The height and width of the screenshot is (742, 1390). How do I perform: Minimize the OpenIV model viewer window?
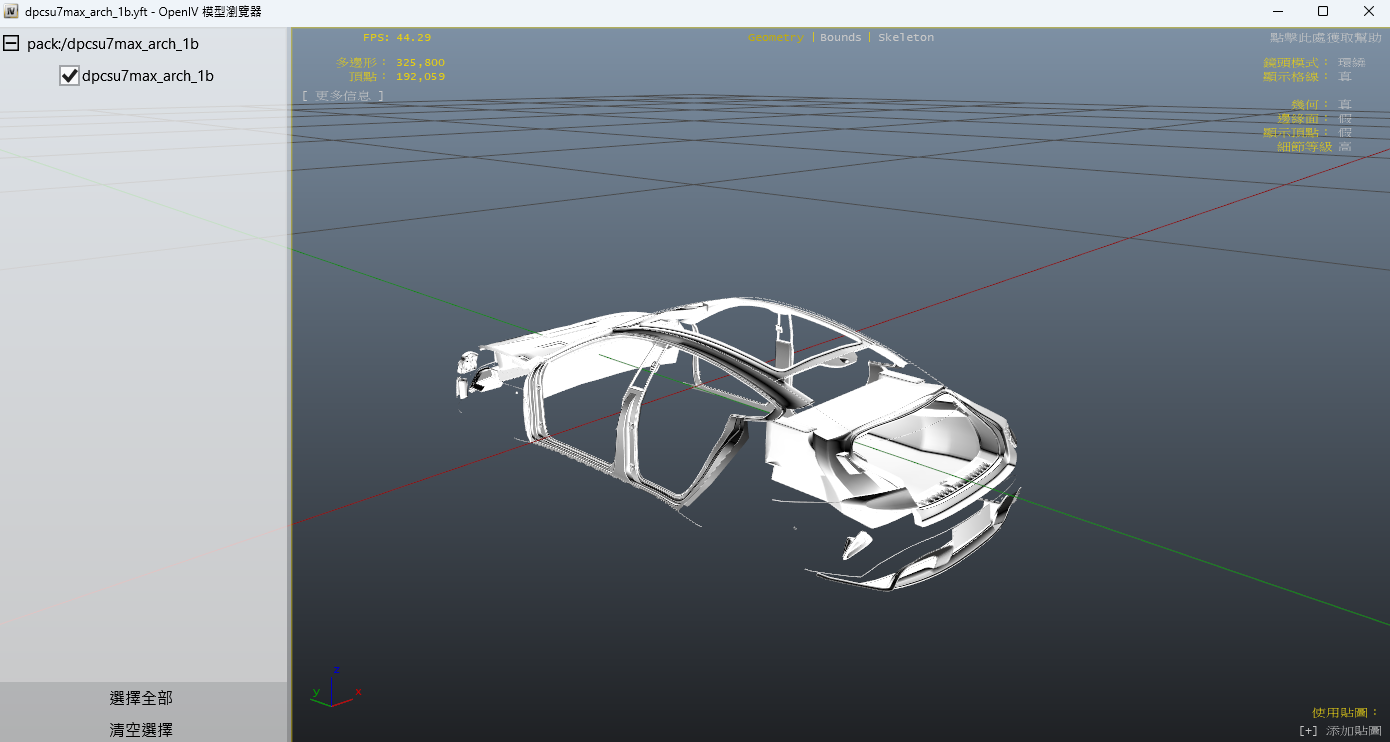click(1277, 12)
